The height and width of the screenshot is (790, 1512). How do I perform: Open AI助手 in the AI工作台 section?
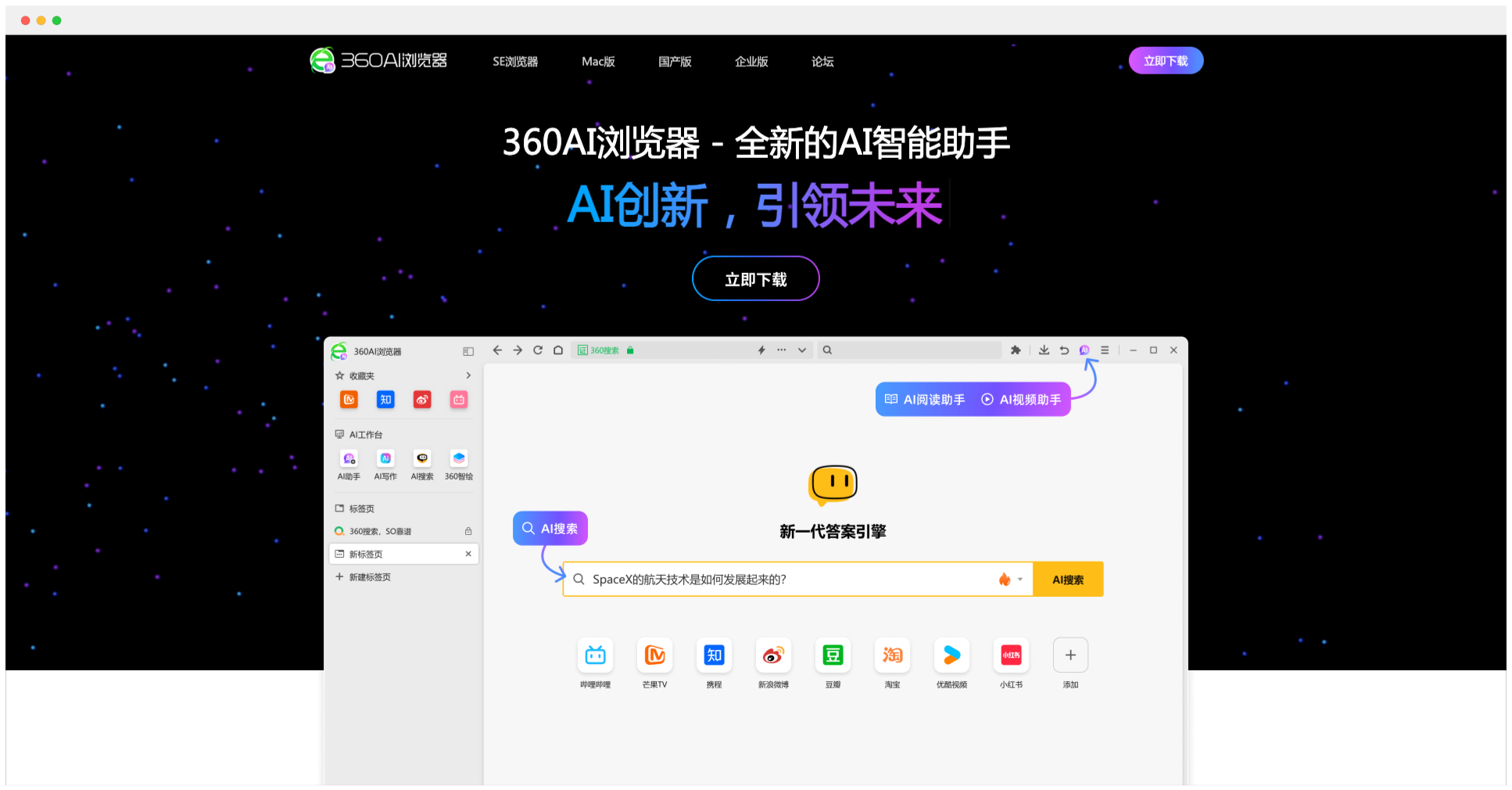(349, 465)
